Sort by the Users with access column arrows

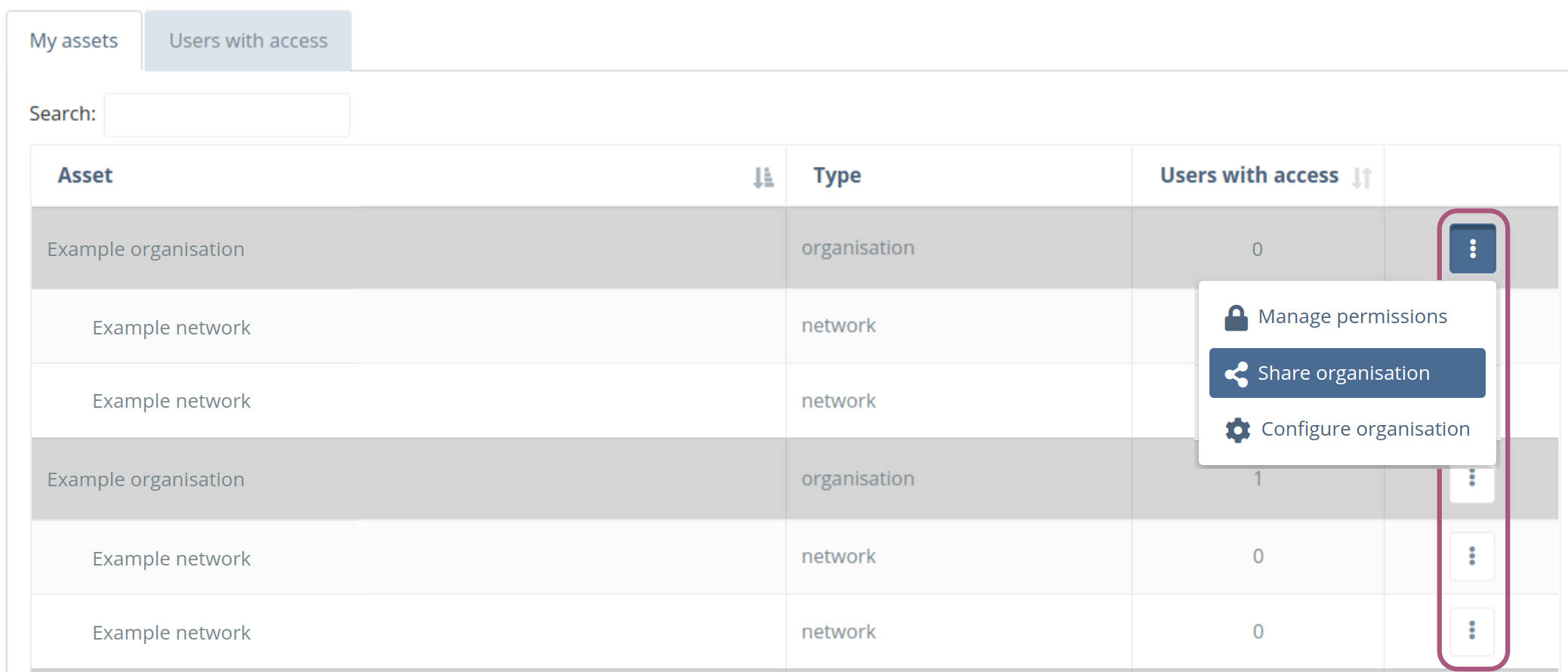[x=1361, y=177]
